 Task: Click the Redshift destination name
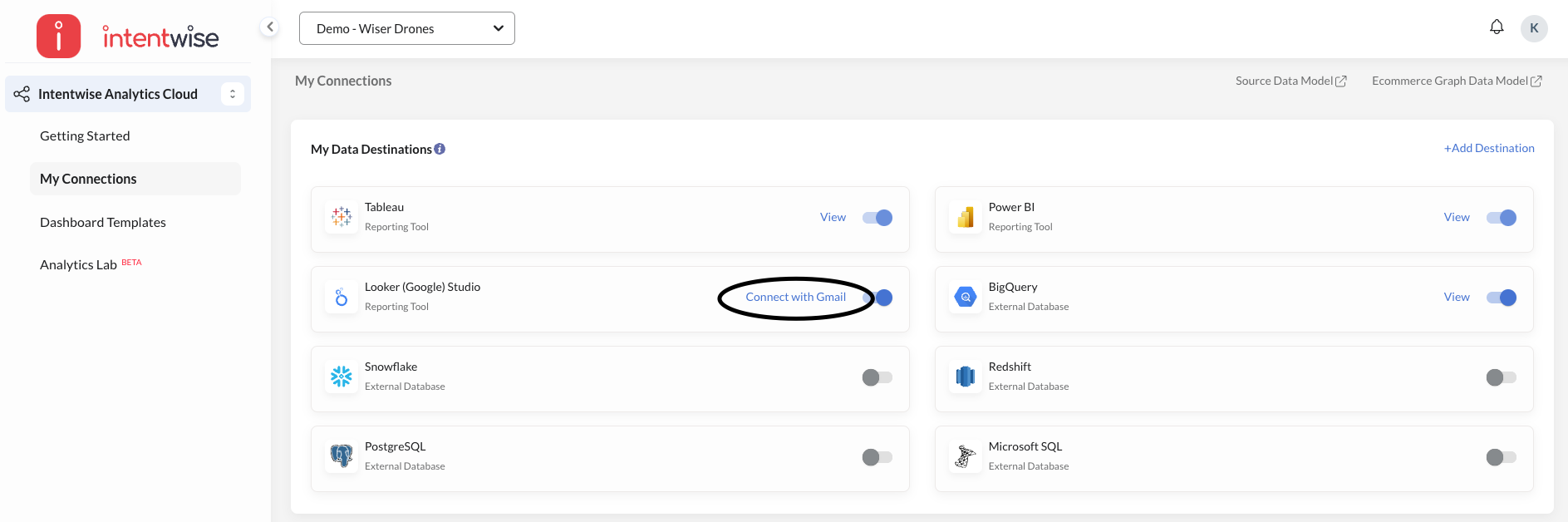tap(1010, 367)
